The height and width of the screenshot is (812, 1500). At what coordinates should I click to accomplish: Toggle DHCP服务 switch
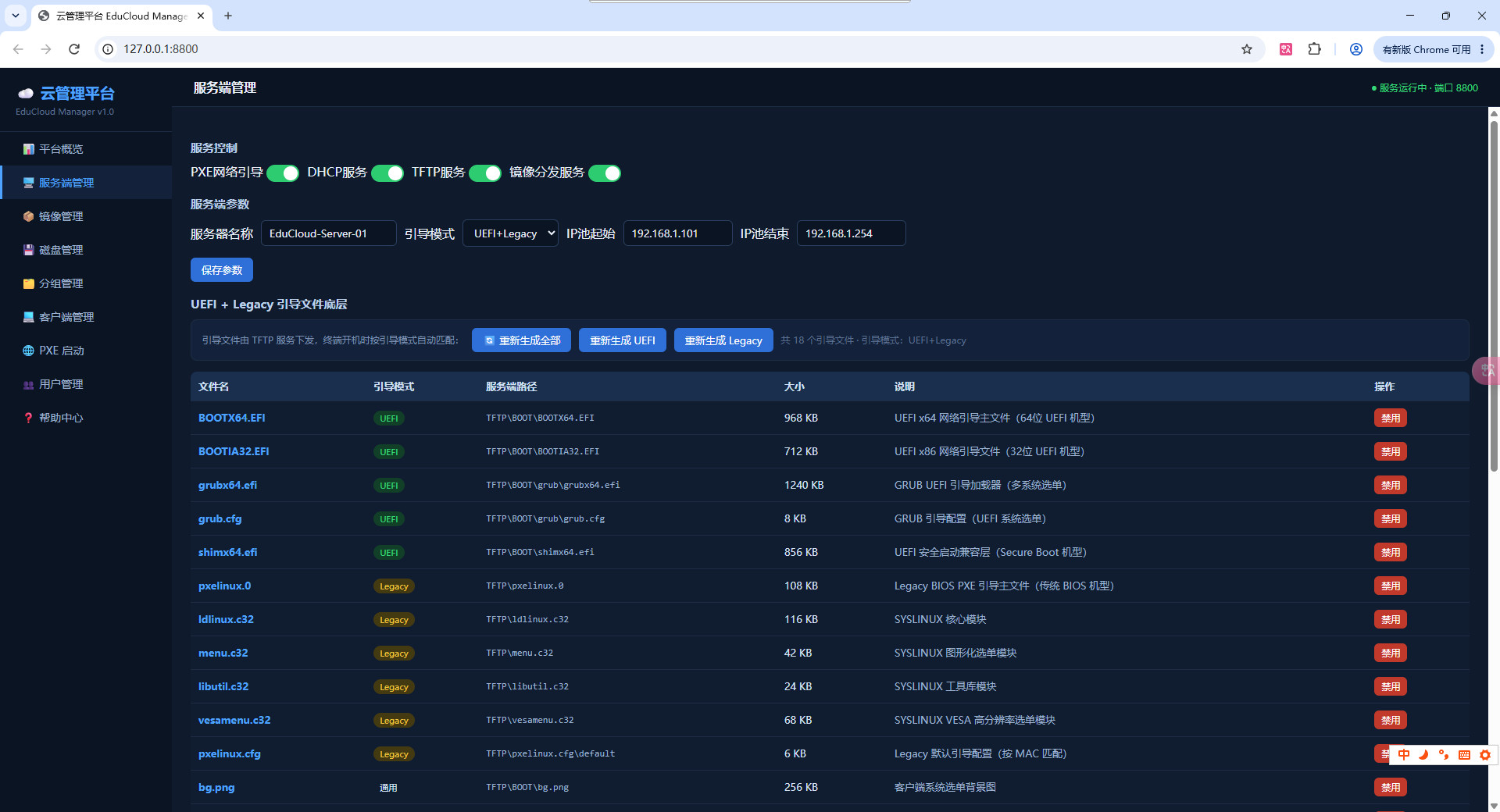point(387,173)
